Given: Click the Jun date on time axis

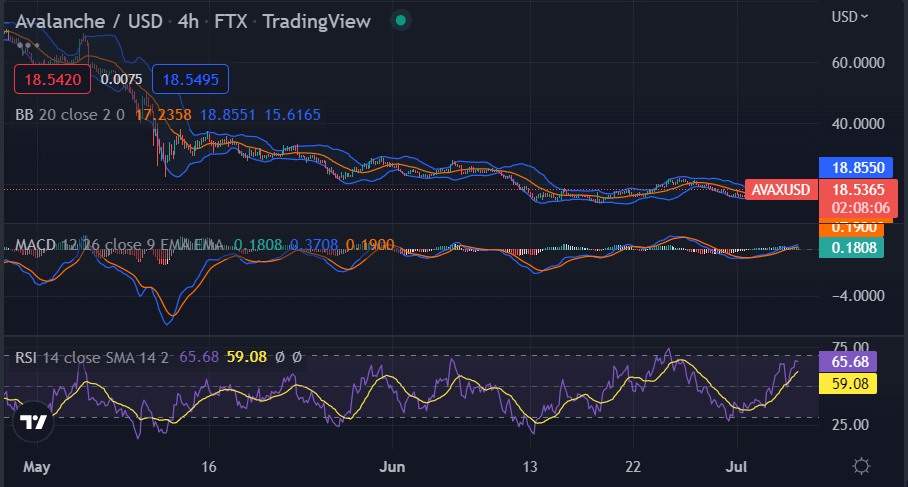Looking at the screenshot, I should 392,467.
